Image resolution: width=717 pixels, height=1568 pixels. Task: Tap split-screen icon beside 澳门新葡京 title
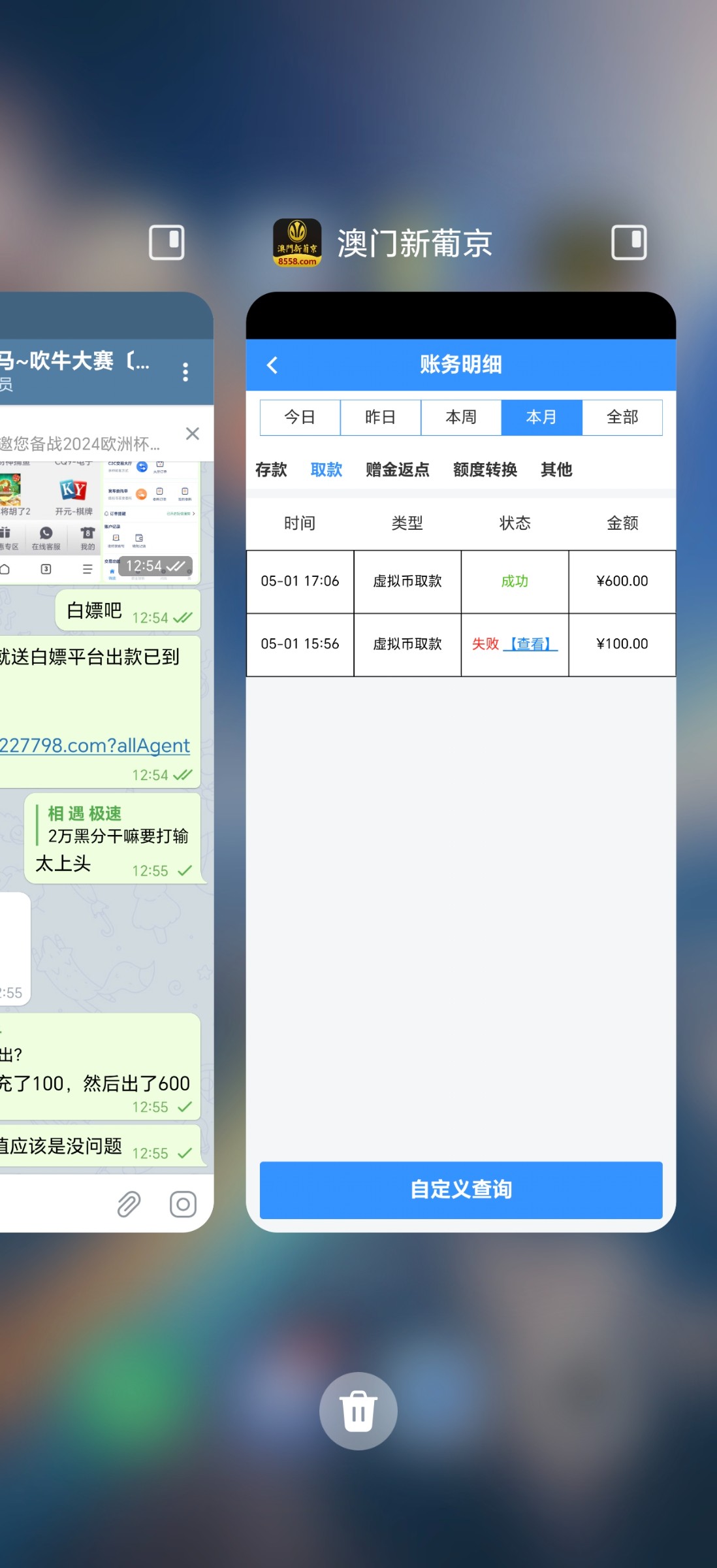tap(628, 243)
